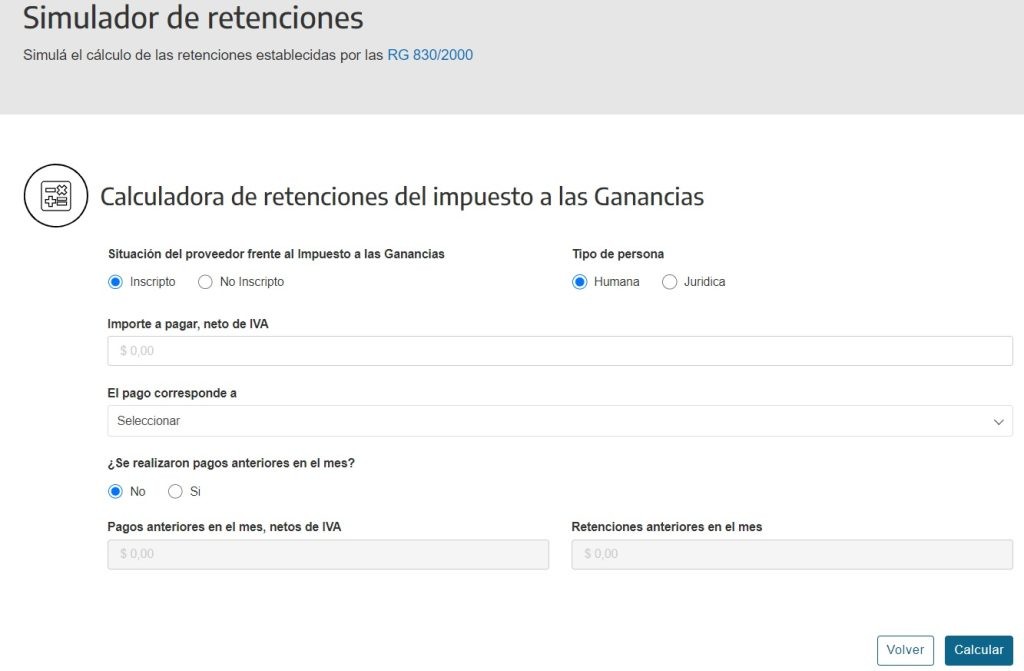Screen dimensions: 1024x671
Task: Click the 'Importe a pagar, neto de IVA' label
Action: pos(187,324)
